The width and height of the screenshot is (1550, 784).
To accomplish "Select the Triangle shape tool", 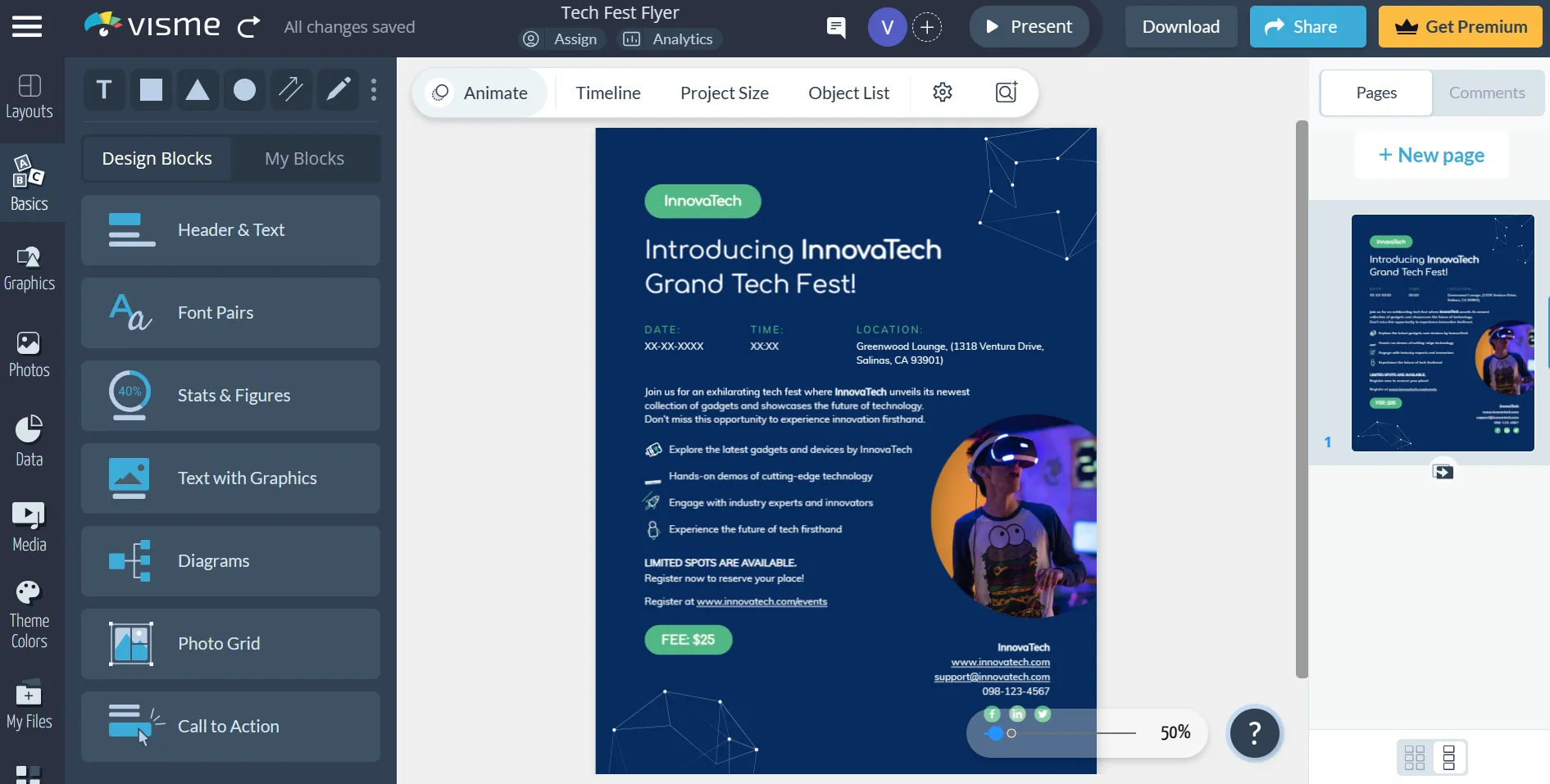I will coord(198,89).
